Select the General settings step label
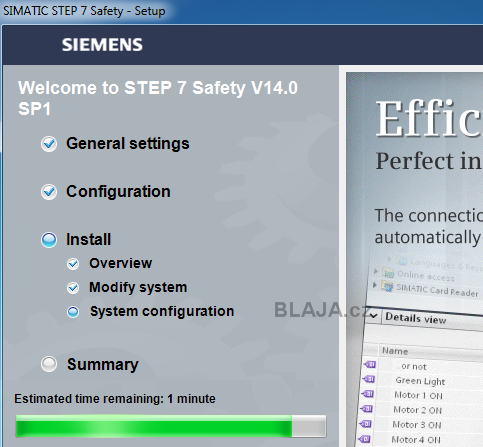 pyautogui.click(x=128, y=144)
